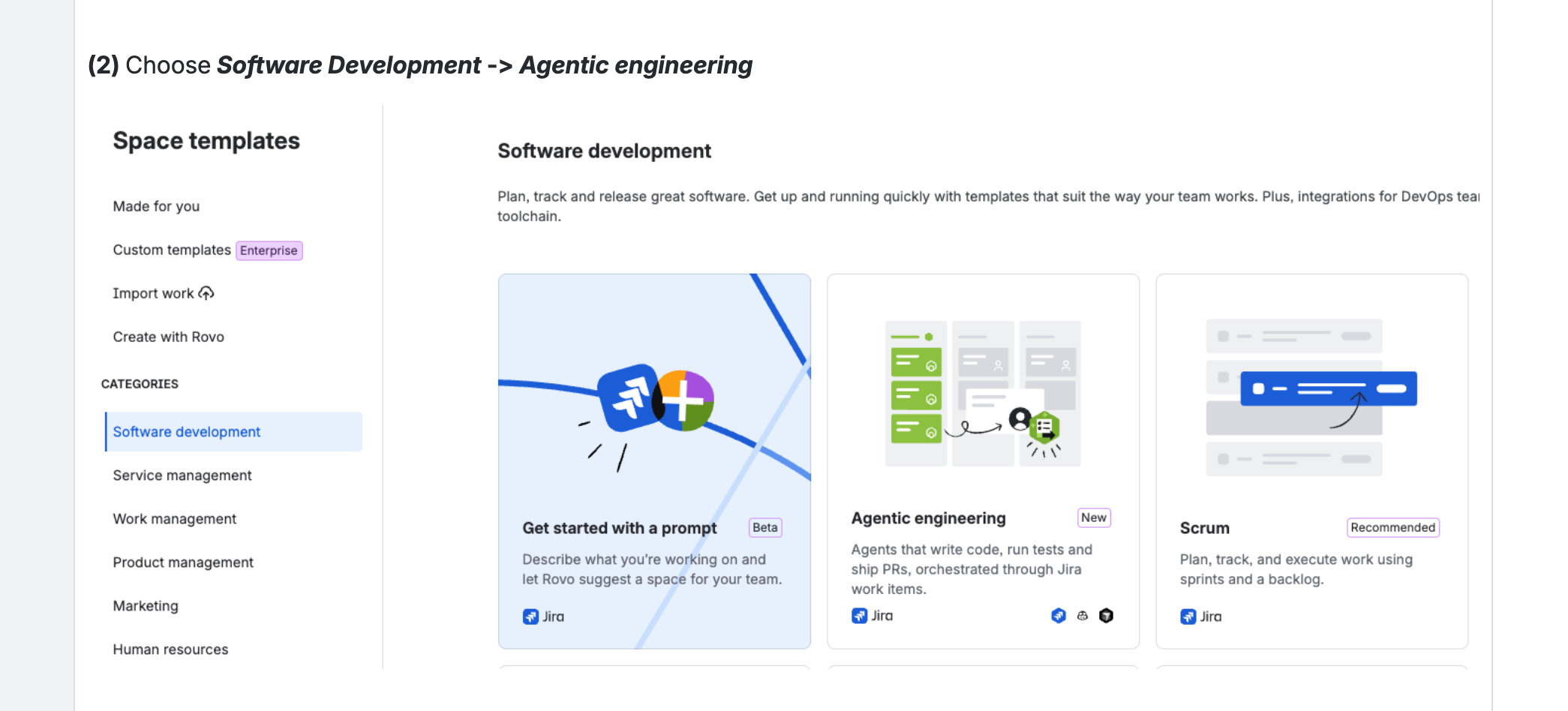Click black hexagon icon in Agentic engineering card
The width and height of the screenshot is (1568, 711).
1106,616
